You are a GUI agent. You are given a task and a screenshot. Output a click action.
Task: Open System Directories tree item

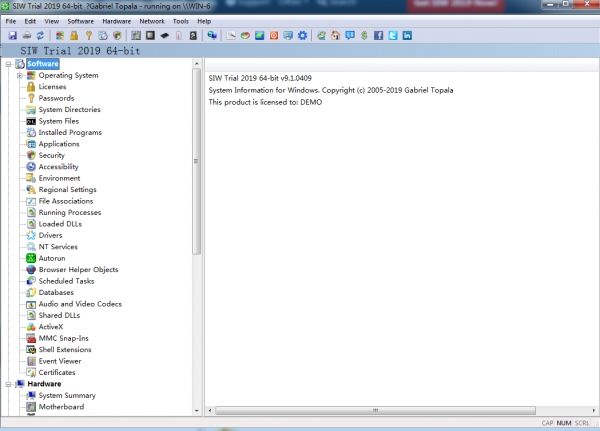69,110
